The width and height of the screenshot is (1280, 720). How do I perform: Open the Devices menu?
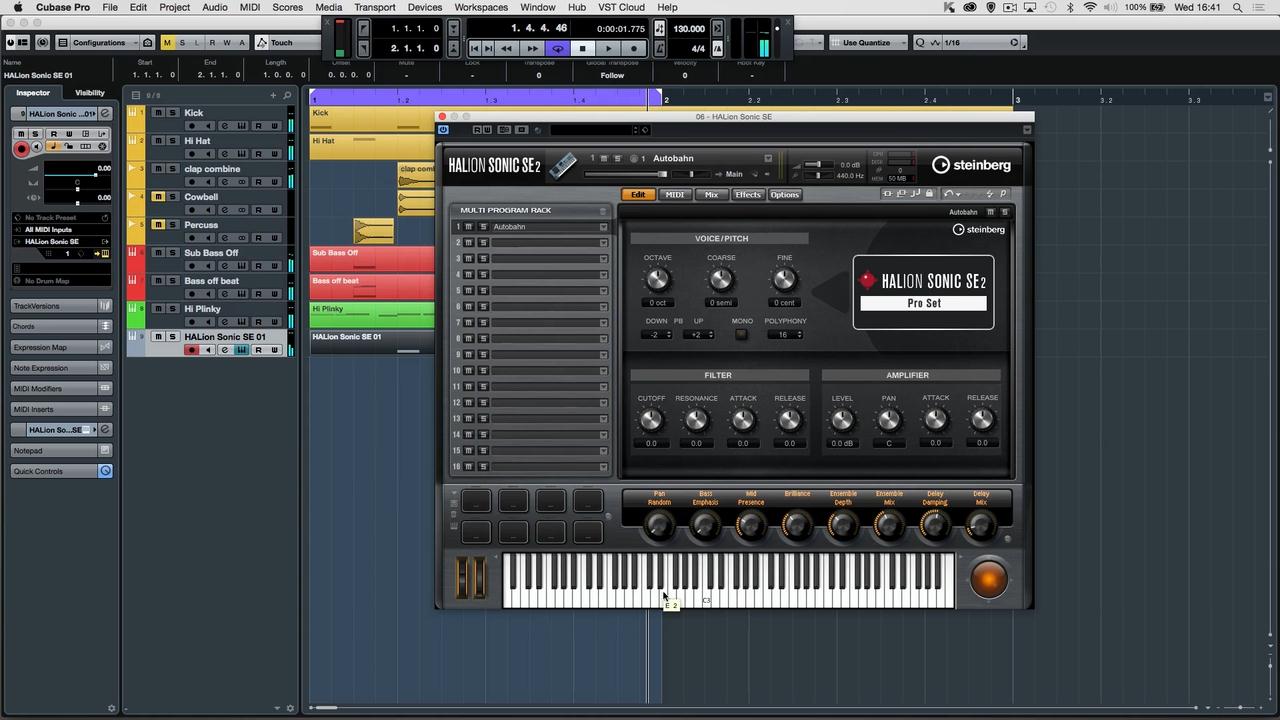[x=424, y=7]
